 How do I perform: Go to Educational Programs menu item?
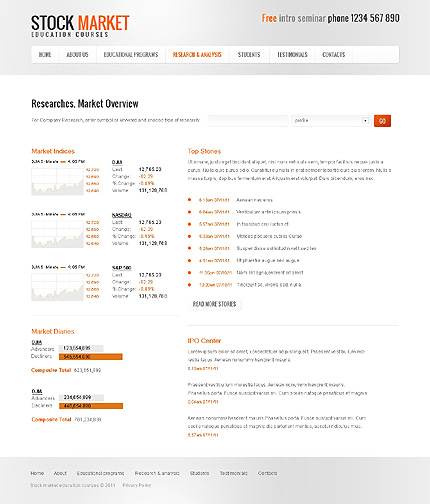131,55
